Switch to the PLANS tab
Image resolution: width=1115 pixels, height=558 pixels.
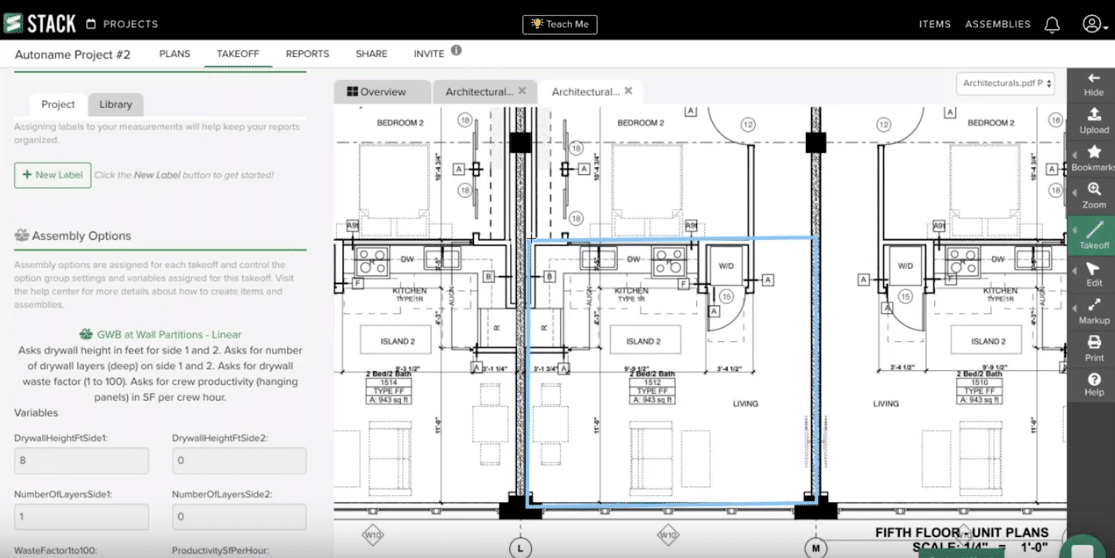(175, 54)
